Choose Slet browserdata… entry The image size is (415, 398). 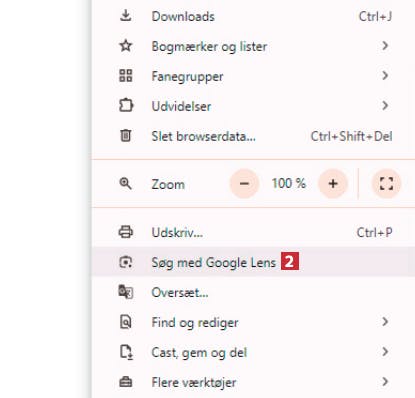pos(253,136)
